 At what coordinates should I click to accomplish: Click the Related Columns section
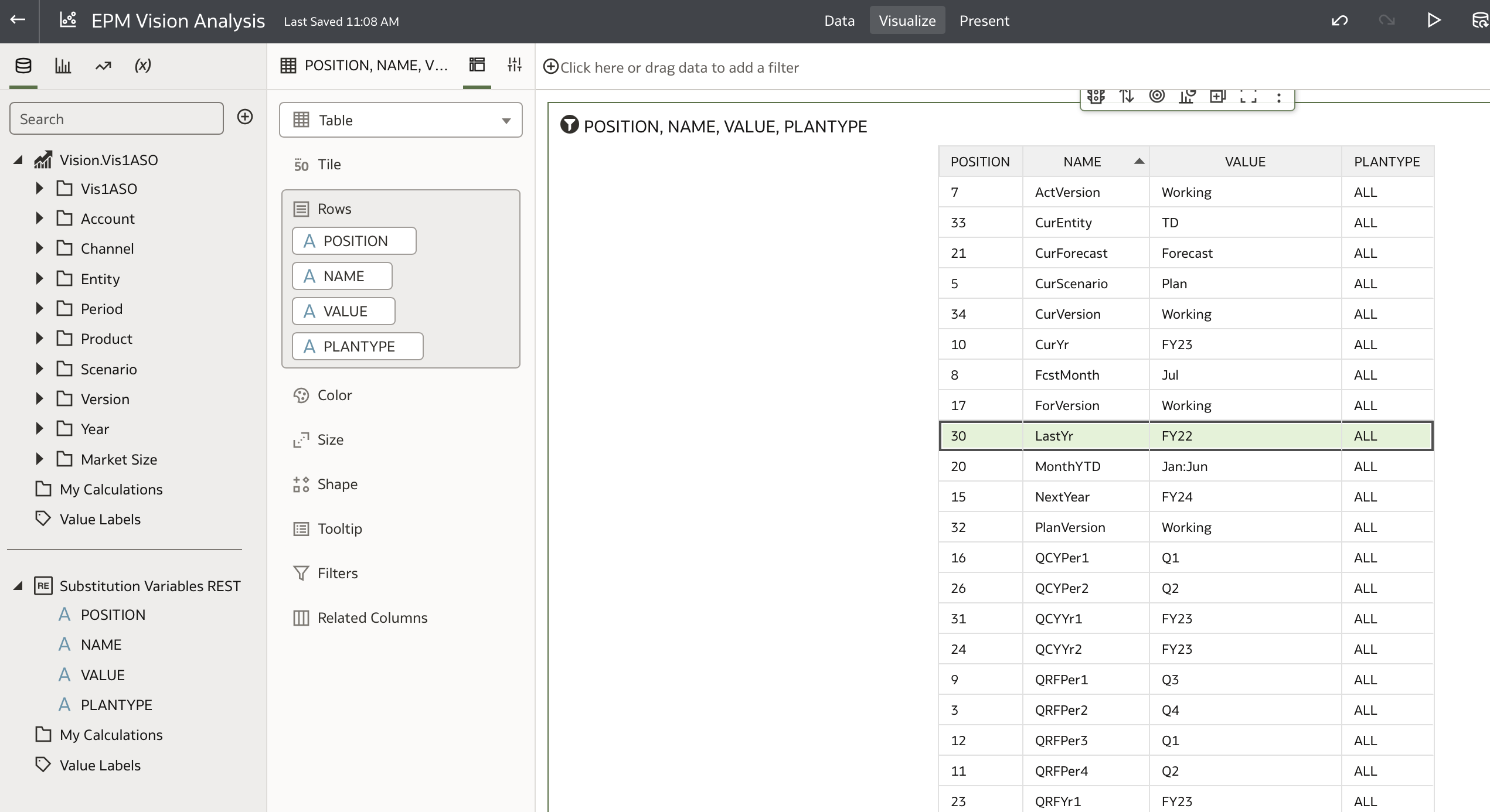[360, 618]
